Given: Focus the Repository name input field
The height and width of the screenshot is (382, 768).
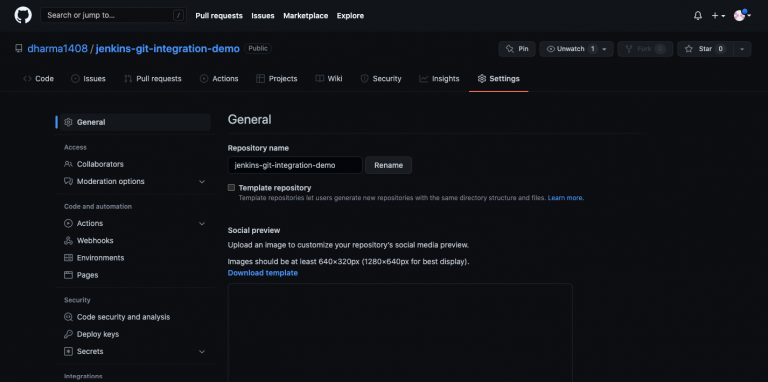Looking at the screenshot, I should pos(295,165).
